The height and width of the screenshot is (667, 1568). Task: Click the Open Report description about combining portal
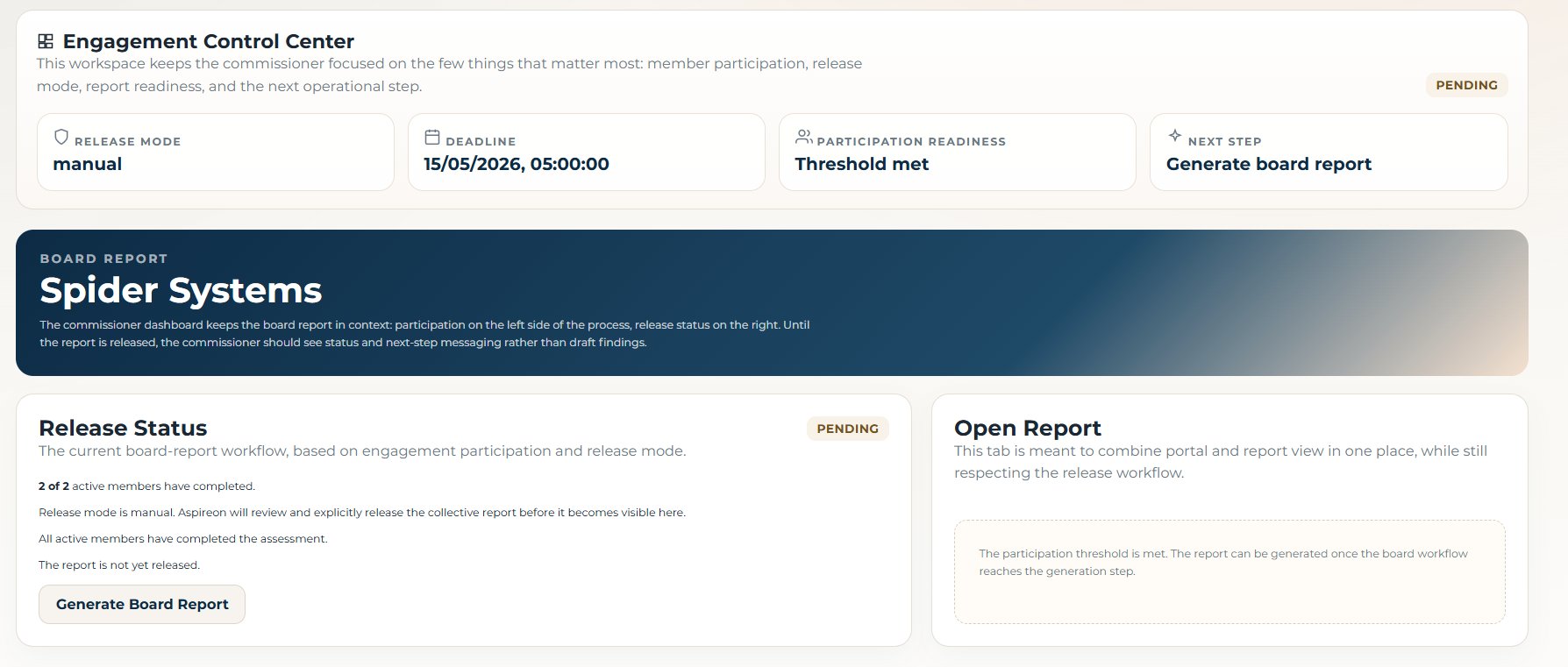tap(1221, 462)
